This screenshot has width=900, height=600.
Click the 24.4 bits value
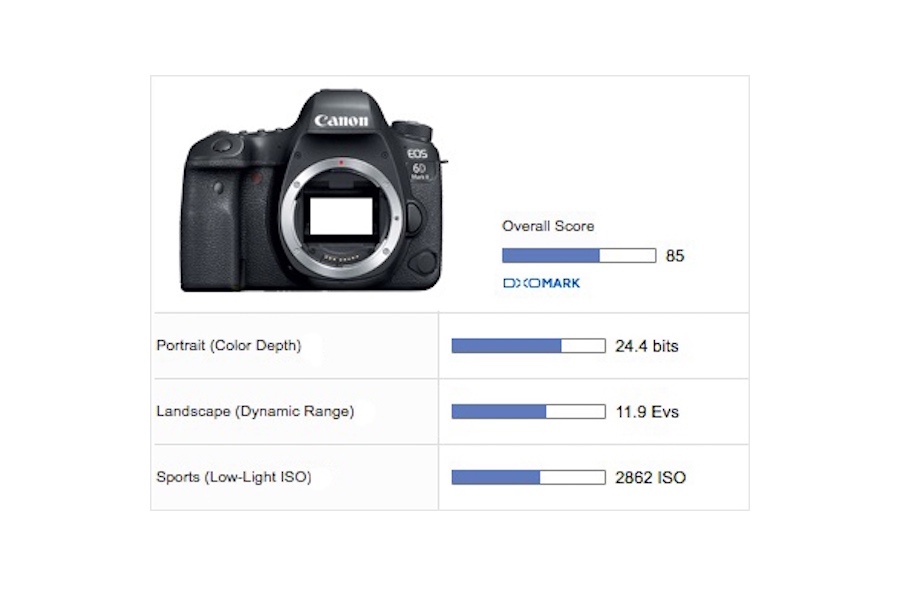pos(647,346)
